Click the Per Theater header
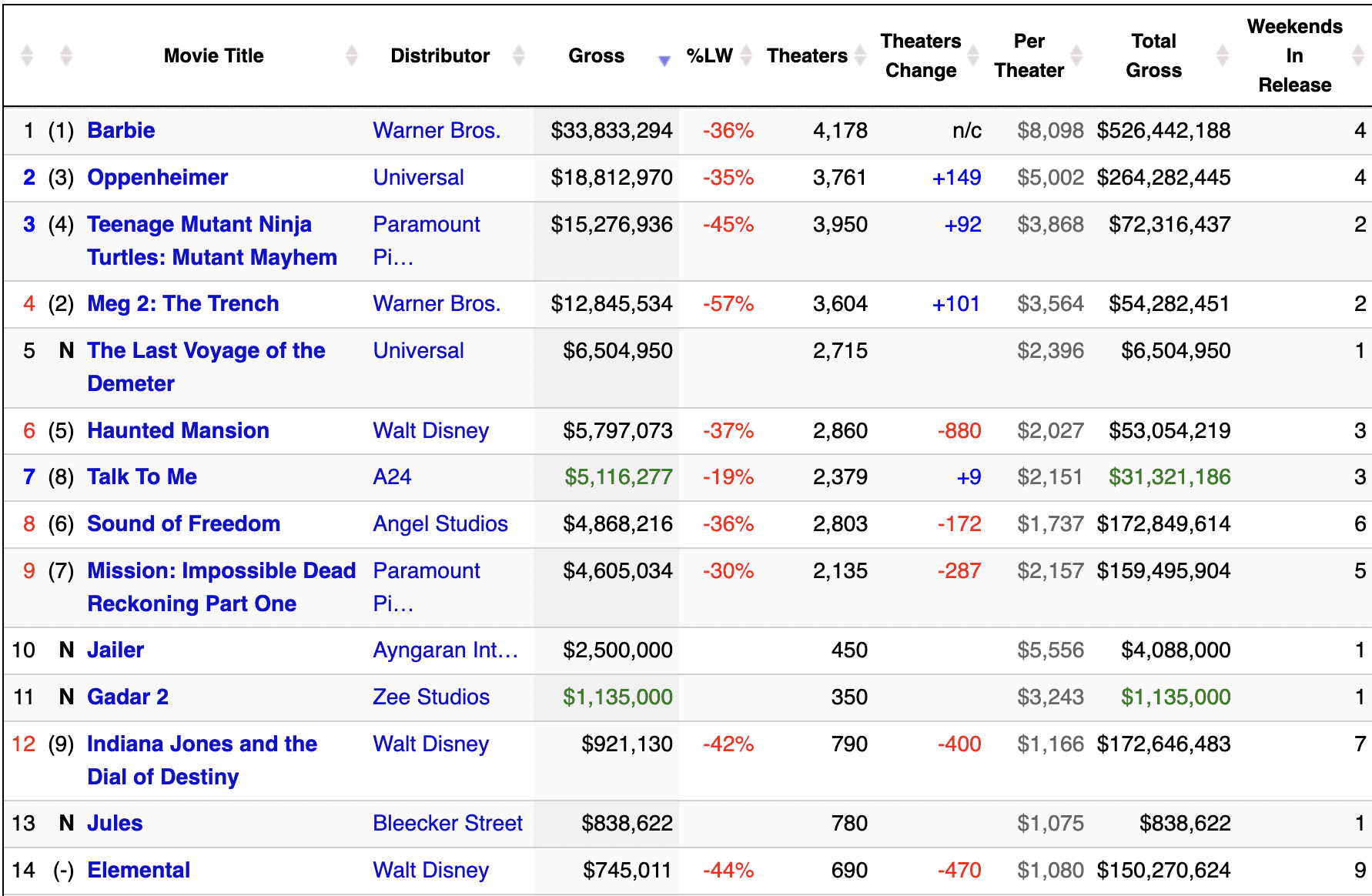The height and width of the screenshot is (896, 1372). click(x=1029, y=55)
